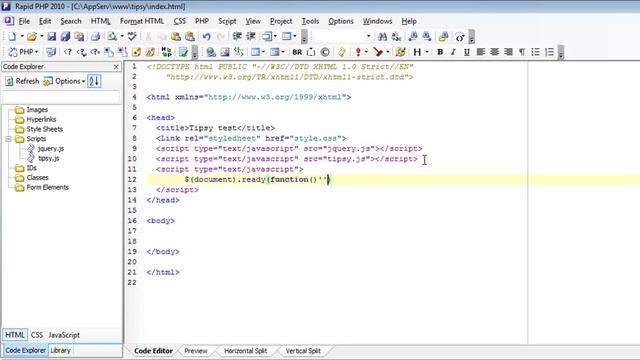Viewport: 640px width, 360px height.
Task: Expand the PHP toolbar dropdown
Action: (x=36, y=52)
